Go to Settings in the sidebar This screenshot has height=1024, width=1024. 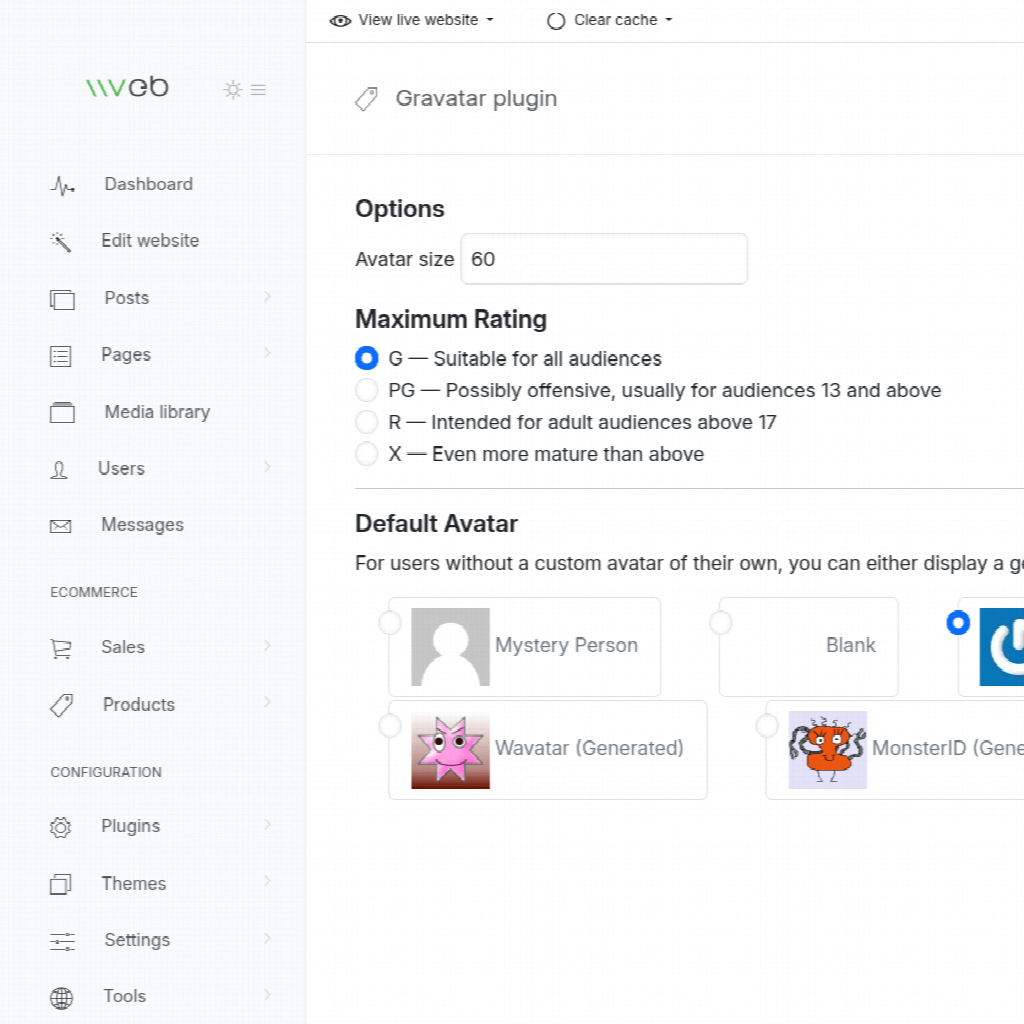pyautogui.click(x=136, y=940)
